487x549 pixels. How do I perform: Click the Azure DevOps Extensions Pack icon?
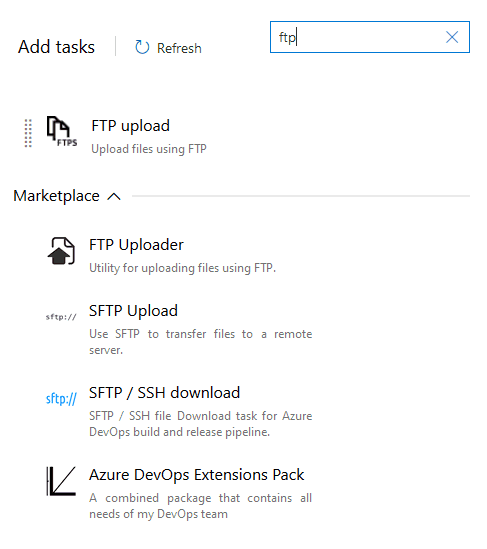[61, 481]
